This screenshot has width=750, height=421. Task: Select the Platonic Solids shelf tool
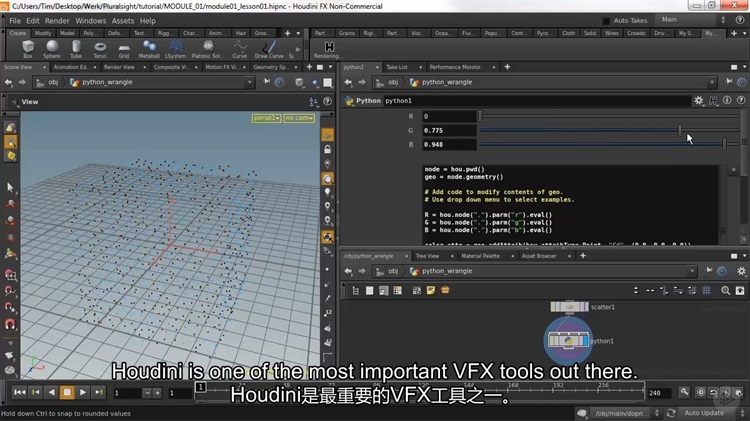coord(208,49)
